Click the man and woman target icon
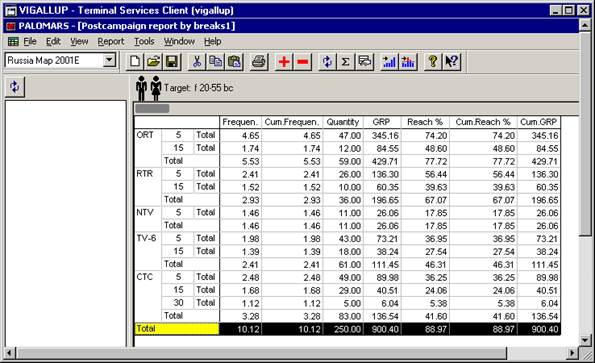 pos(148,88)
